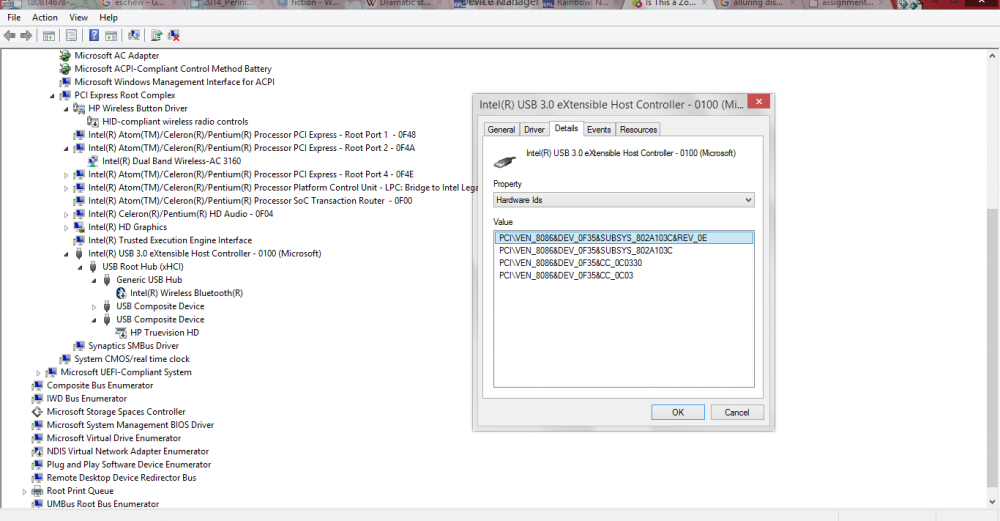Open the Action menu
The height and width of the screenshot is (521, 1000).
click(45, 17)
